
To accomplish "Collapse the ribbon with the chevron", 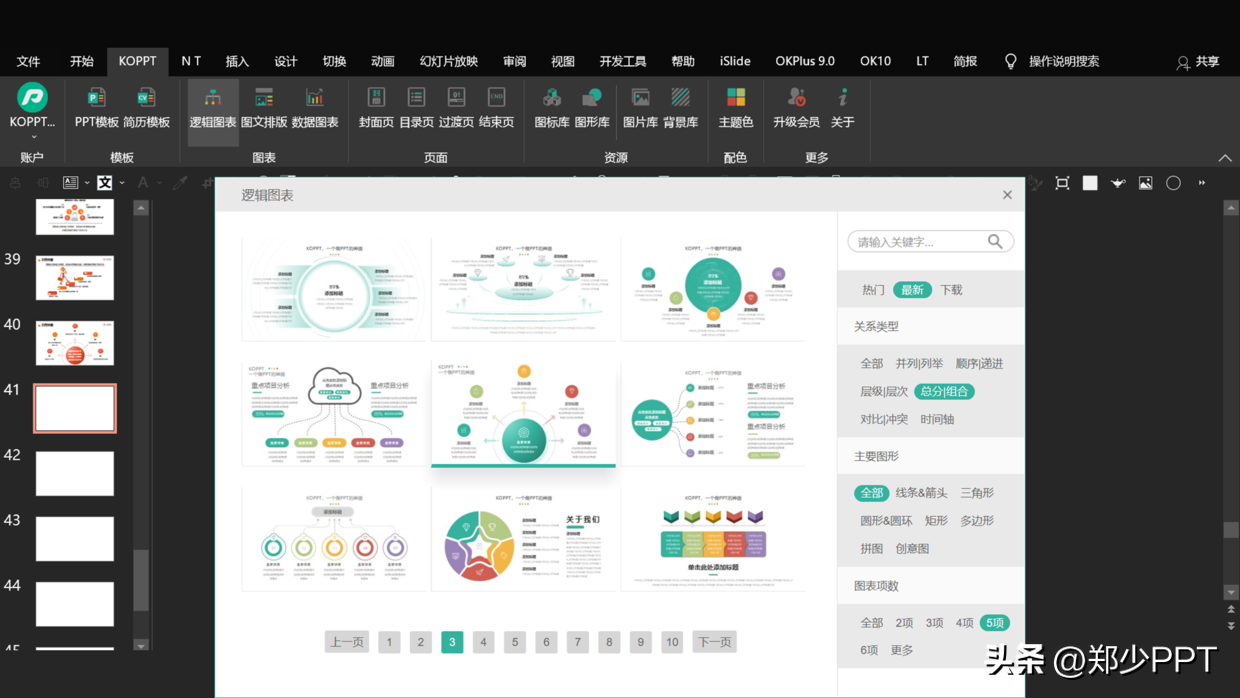I will coord(1225,158).
